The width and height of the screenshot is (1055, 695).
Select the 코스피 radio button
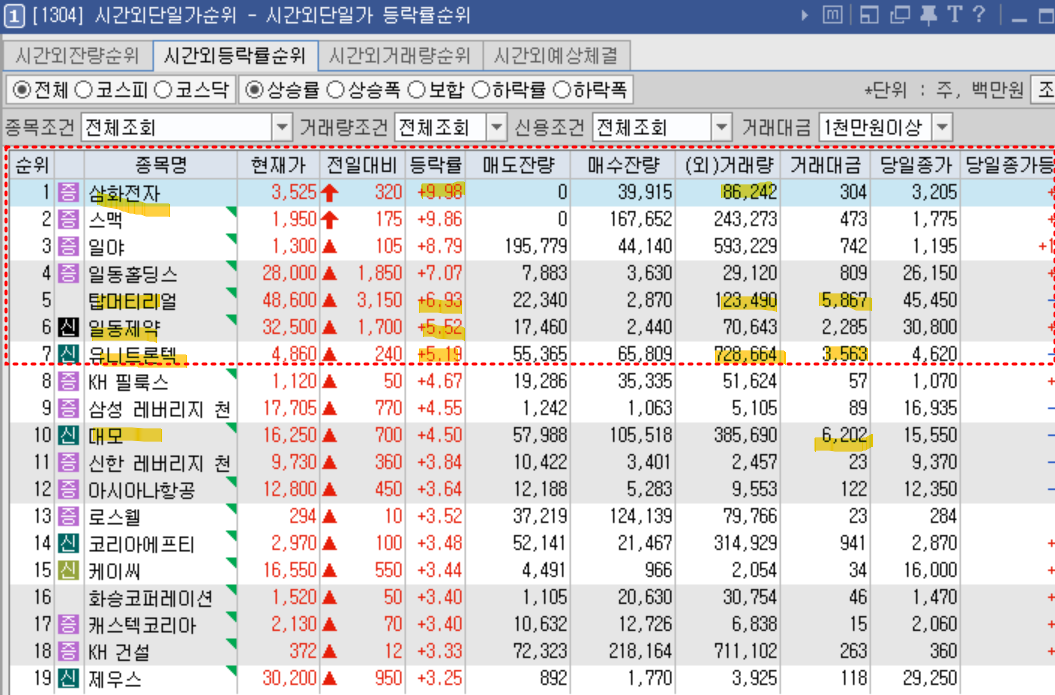coord(83,89)
